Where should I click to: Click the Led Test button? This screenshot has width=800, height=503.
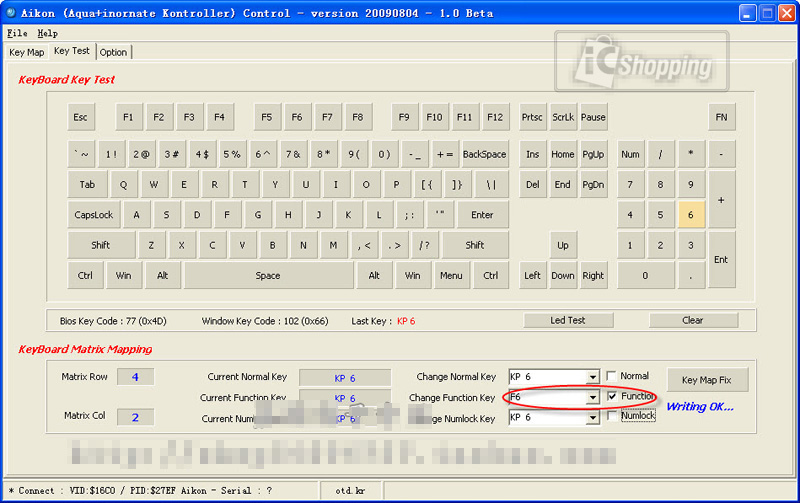pos(568,321)
